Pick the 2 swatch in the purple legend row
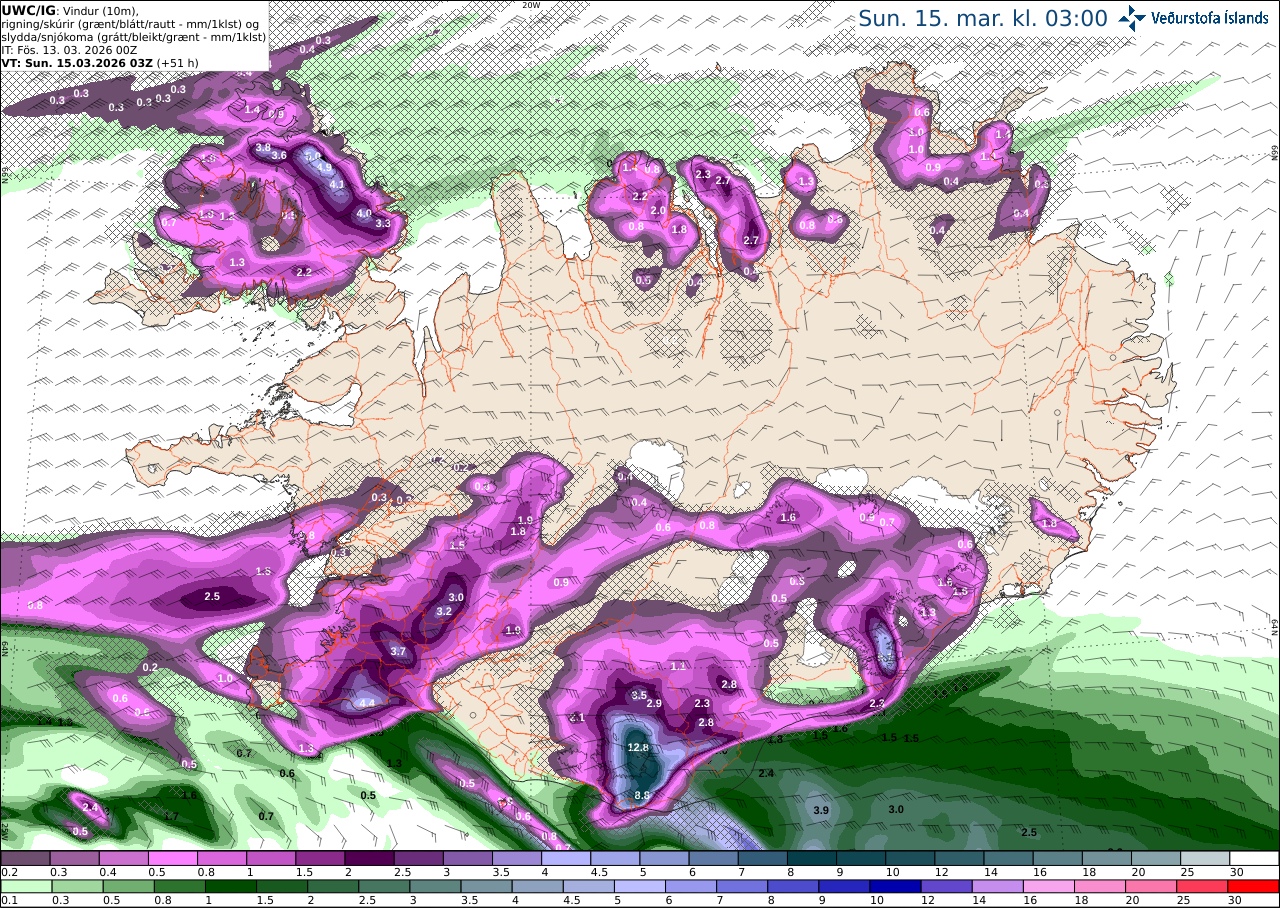The image size is (1280, 908). click(x=369, y=858)
